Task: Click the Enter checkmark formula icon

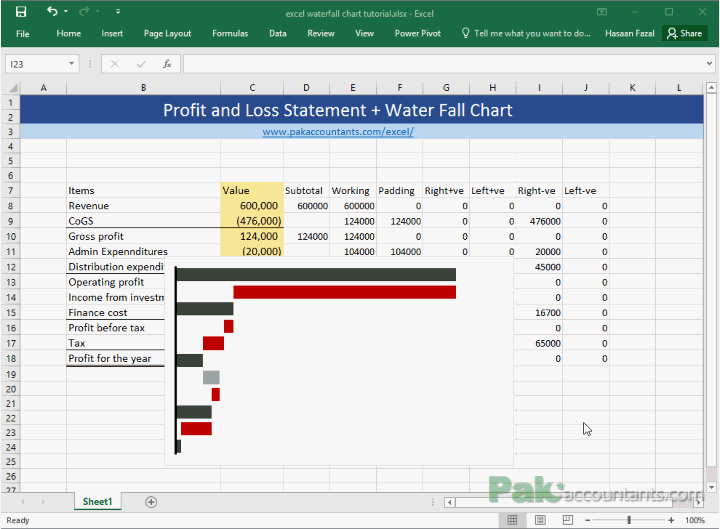Action: [141, 64]
